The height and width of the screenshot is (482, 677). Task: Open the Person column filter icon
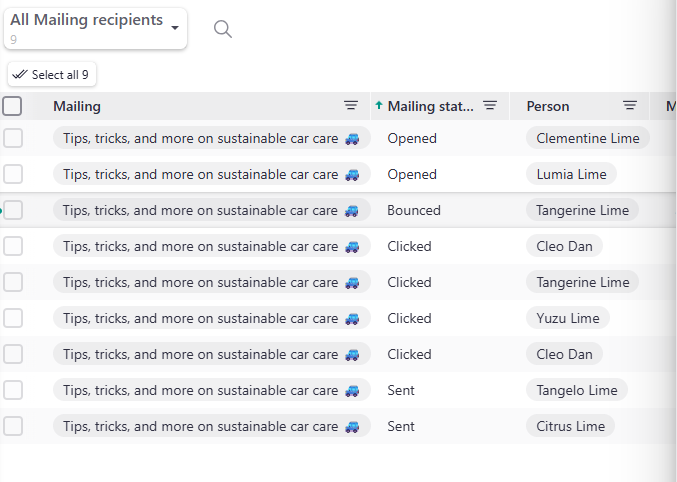coord(630,106)
